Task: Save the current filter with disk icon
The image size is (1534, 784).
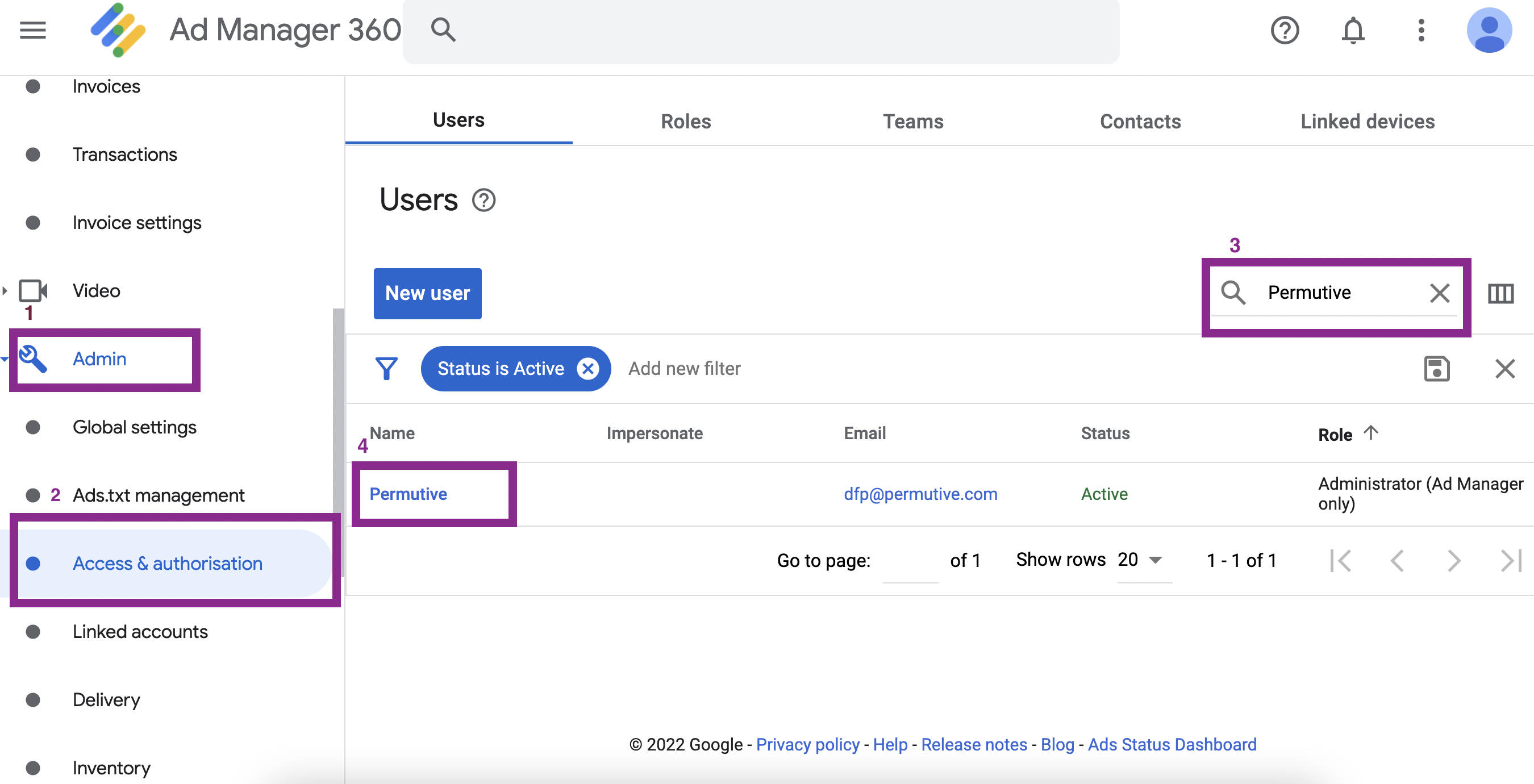Action: [1436, 369]
